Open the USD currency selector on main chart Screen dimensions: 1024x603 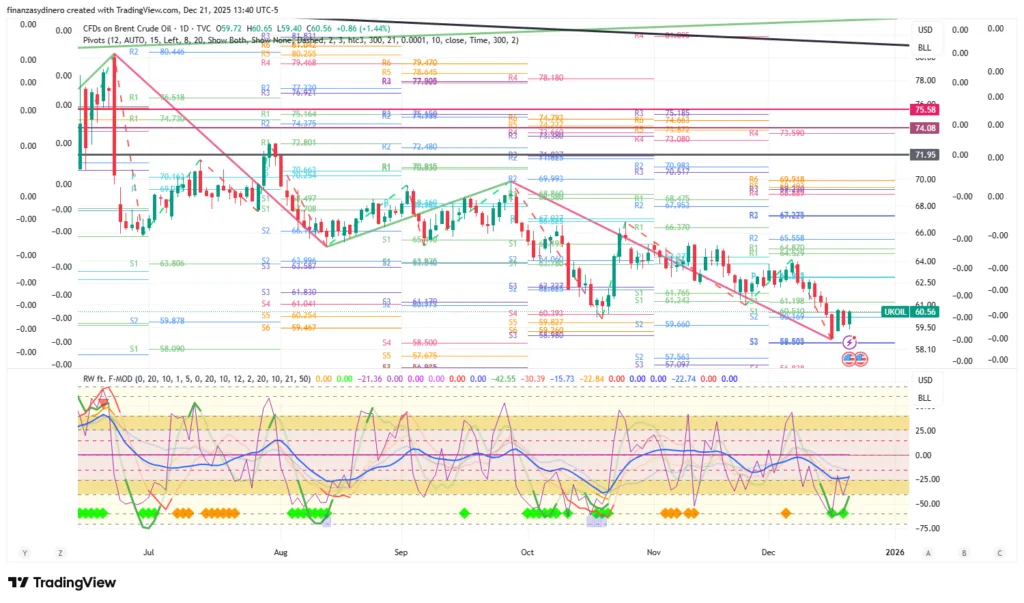[x=924, y=30]
